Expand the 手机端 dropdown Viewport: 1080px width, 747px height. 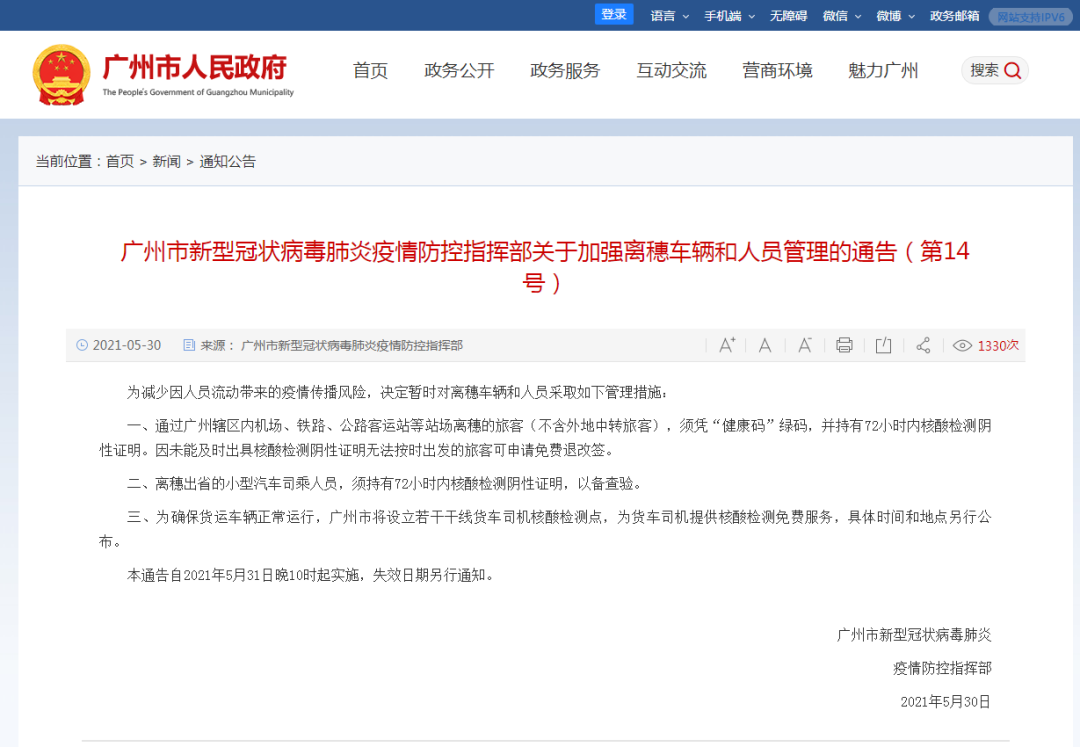(729, 16)
